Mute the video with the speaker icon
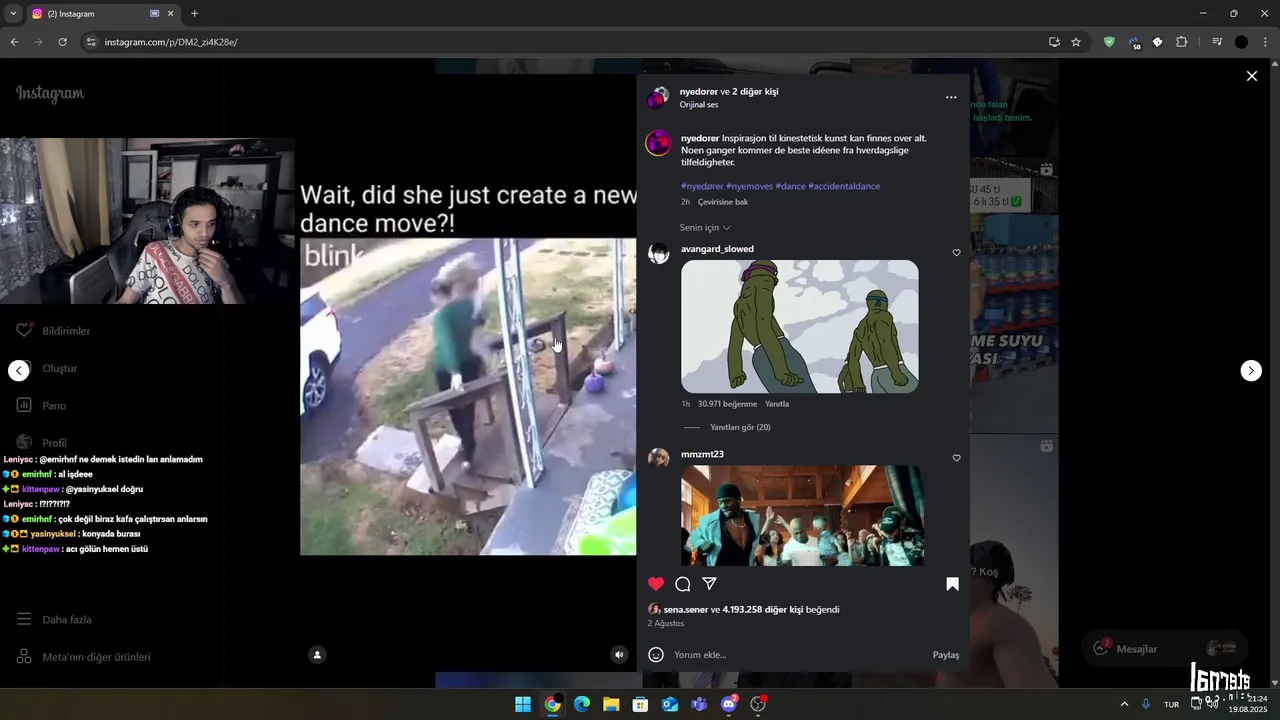 pos(619,655)
